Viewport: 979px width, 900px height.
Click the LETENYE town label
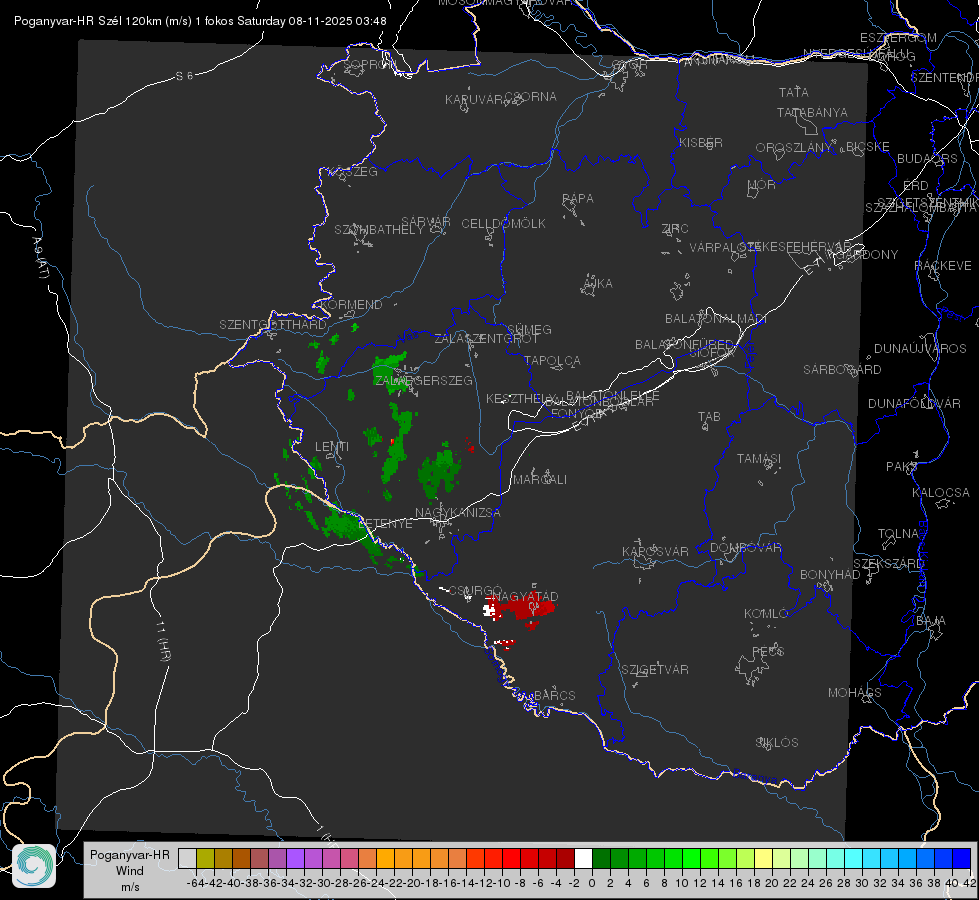[x=385, y=523]
